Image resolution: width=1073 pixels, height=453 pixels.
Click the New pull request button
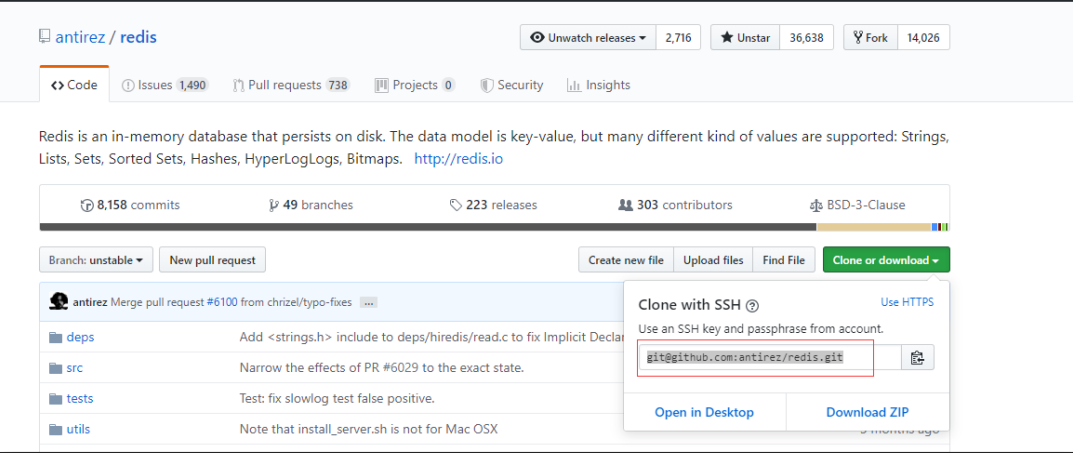point(212,260)
